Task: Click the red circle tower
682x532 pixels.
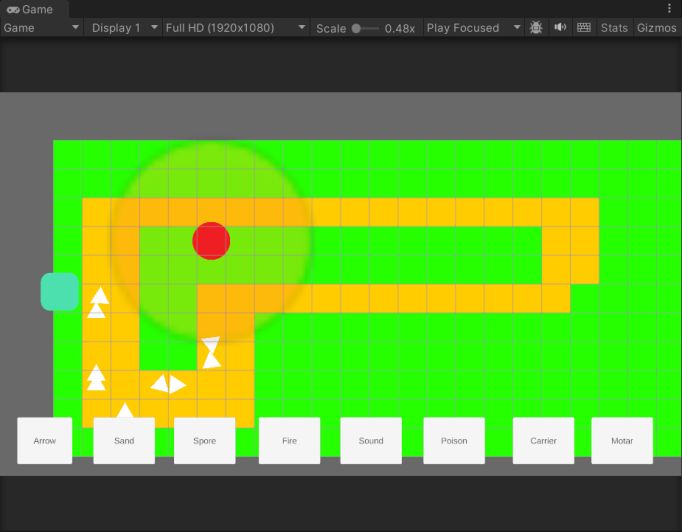Action: tap(211, 241)
